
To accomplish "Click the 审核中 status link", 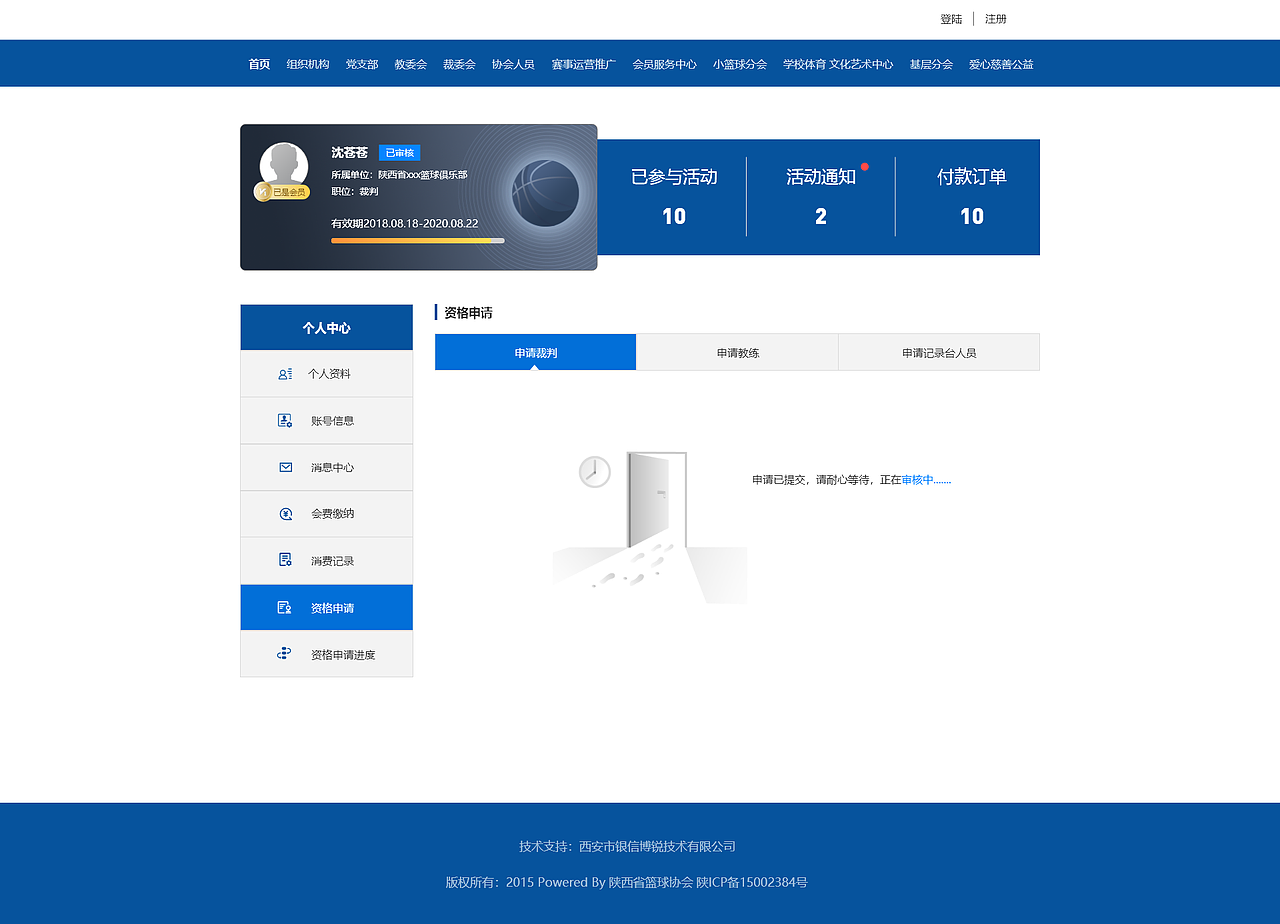I will click(x=926, y=480).
